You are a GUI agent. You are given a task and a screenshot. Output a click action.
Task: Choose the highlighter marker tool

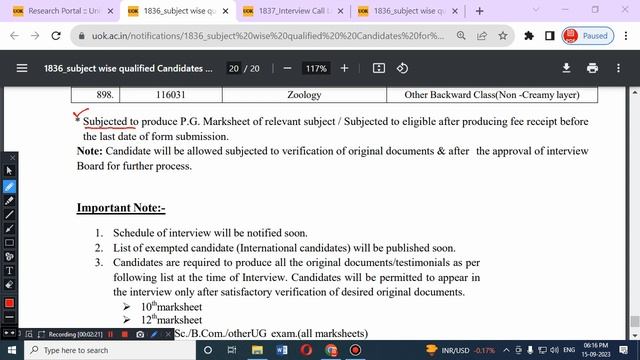9,200
